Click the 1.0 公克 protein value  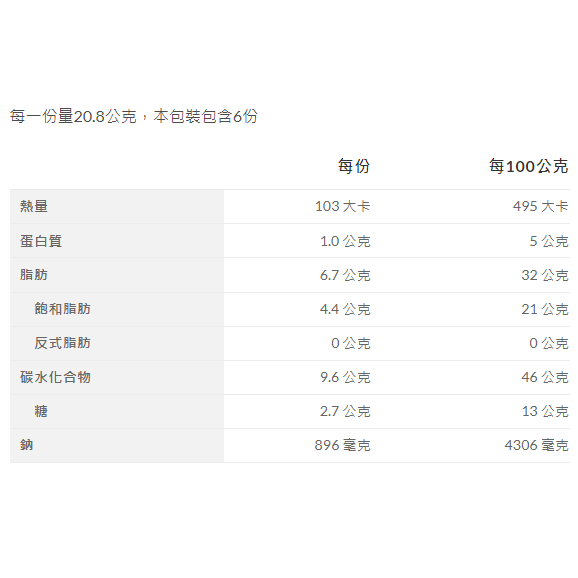click(345, 241)
